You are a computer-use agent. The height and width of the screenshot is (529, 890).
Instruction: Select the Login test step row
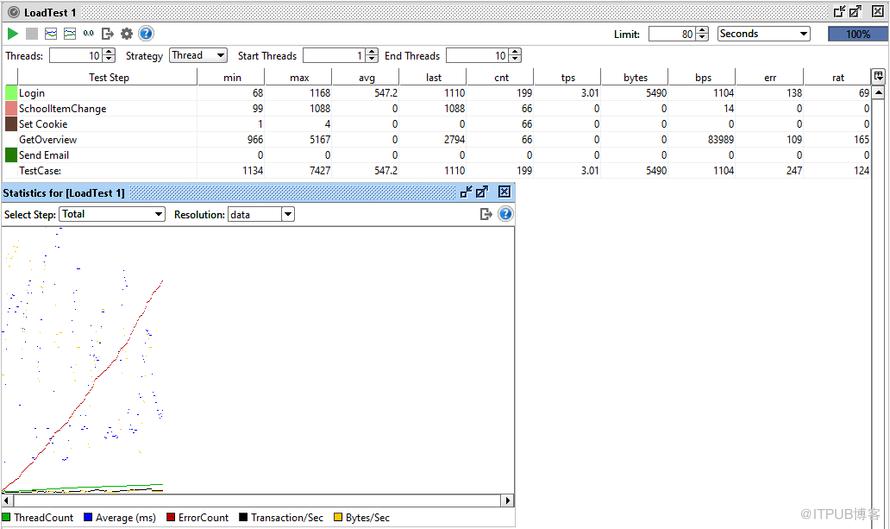click(437, 93)
